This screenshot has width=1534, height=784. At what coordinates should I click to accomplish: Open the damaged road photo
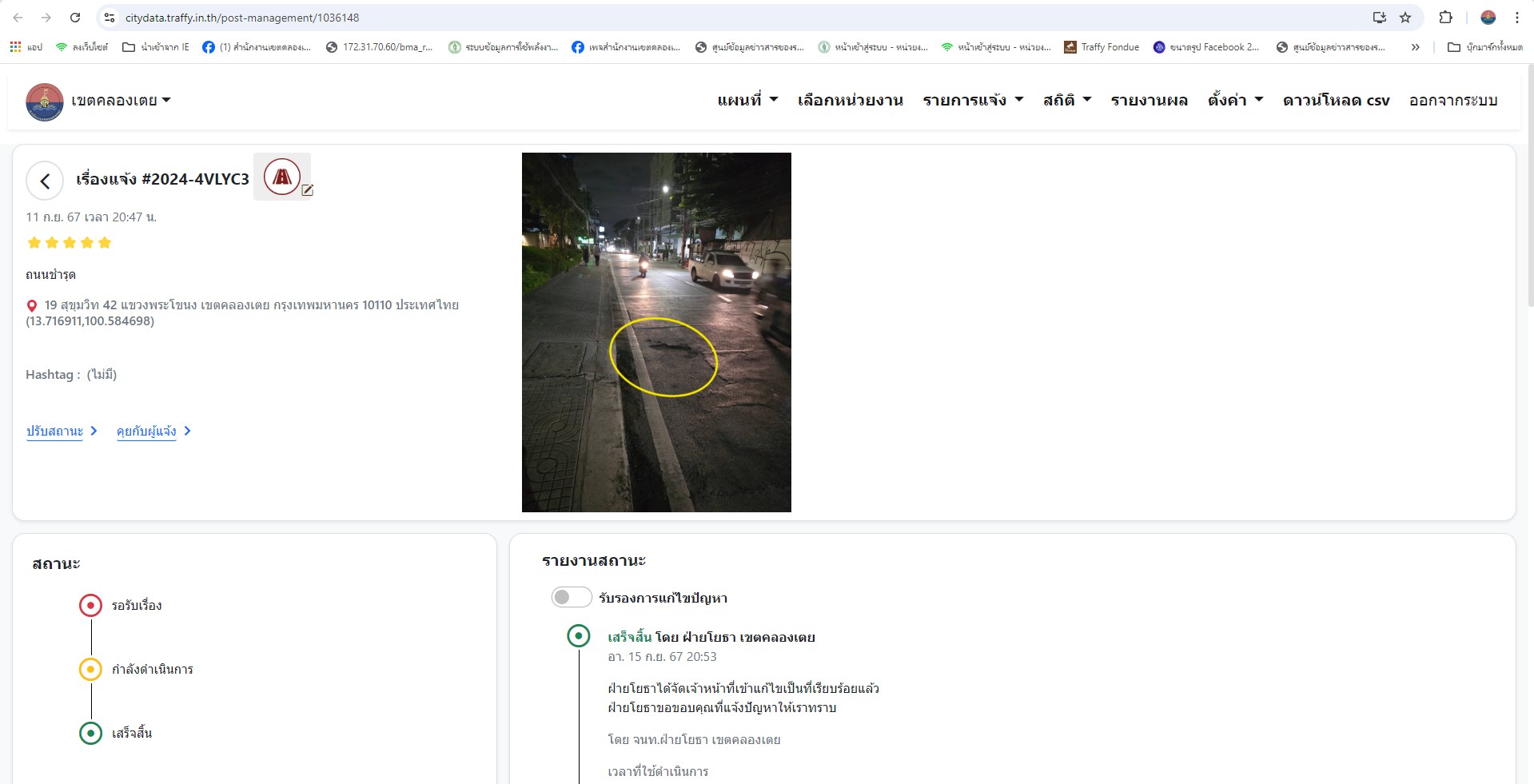[x=656, y=332]
